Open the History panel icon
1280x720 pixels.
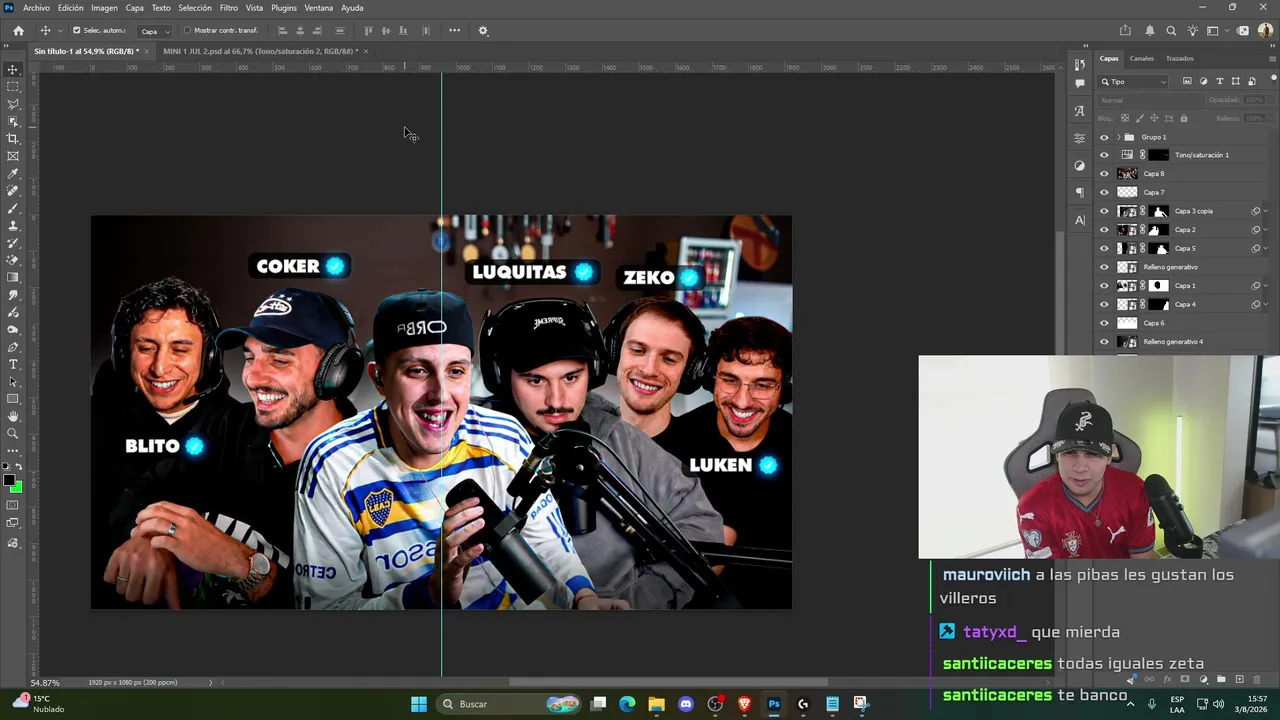pos(1080,65)
